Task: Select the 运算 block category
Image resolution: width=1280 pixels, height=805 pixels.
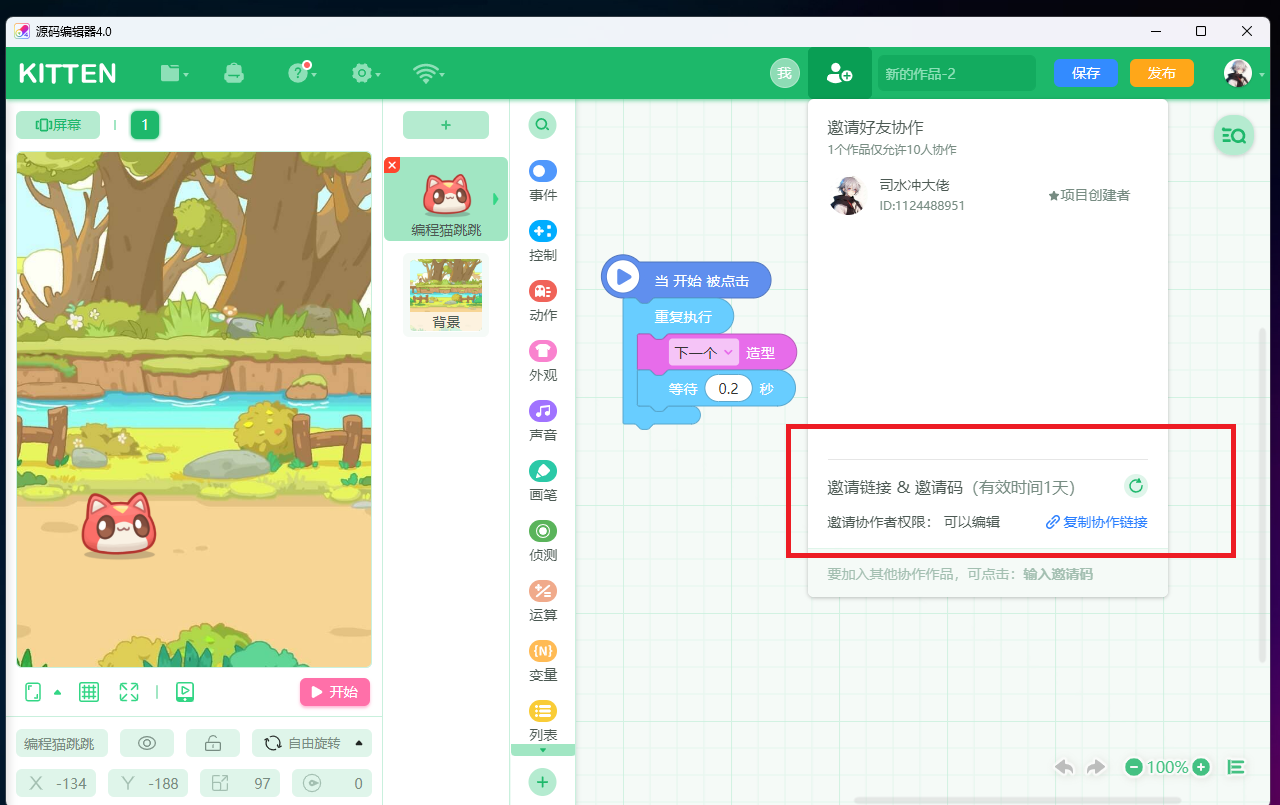Action: coord(543,601)
